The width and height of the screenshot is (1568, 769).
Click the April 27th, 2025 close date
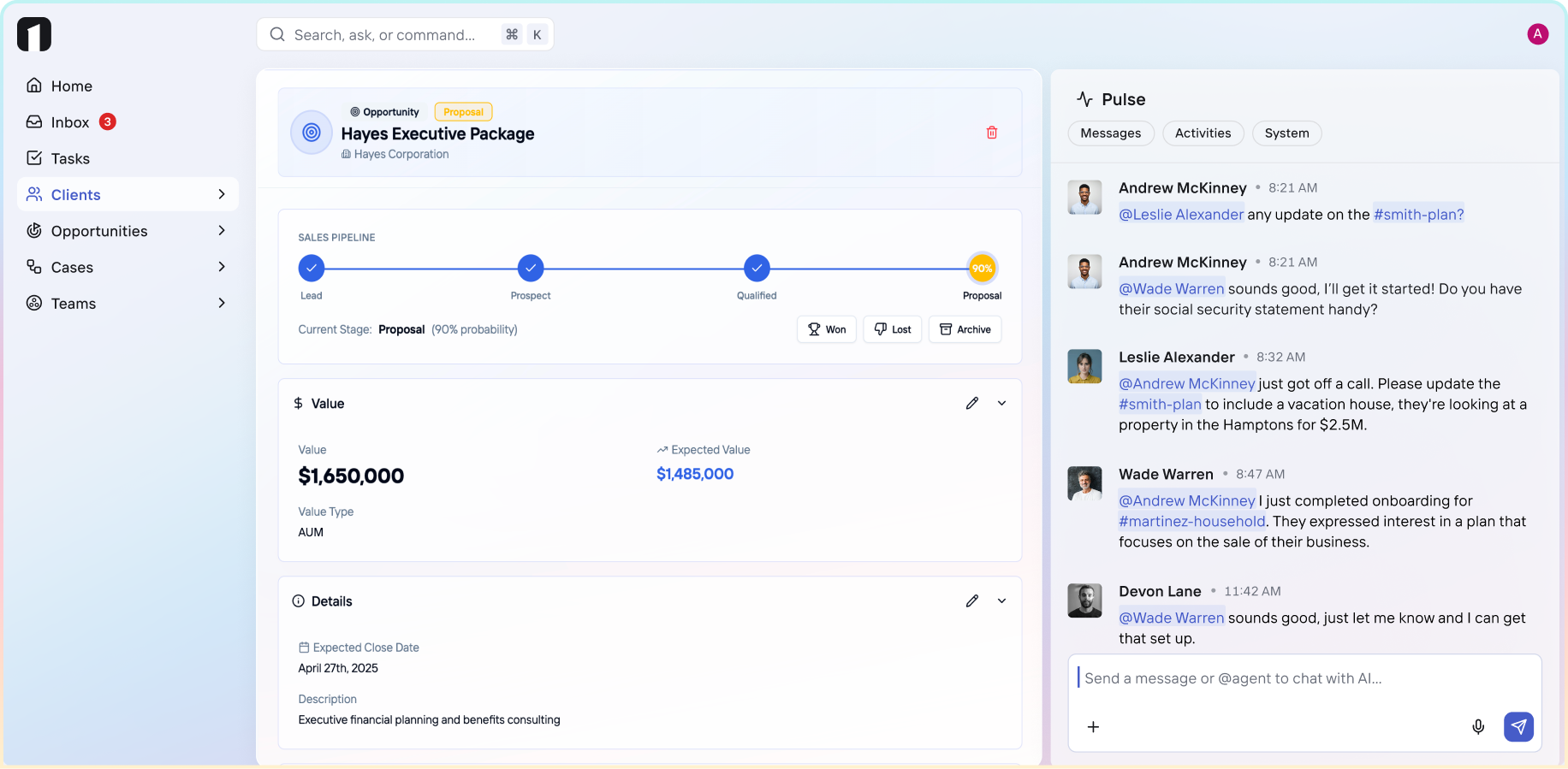(338, 668)
